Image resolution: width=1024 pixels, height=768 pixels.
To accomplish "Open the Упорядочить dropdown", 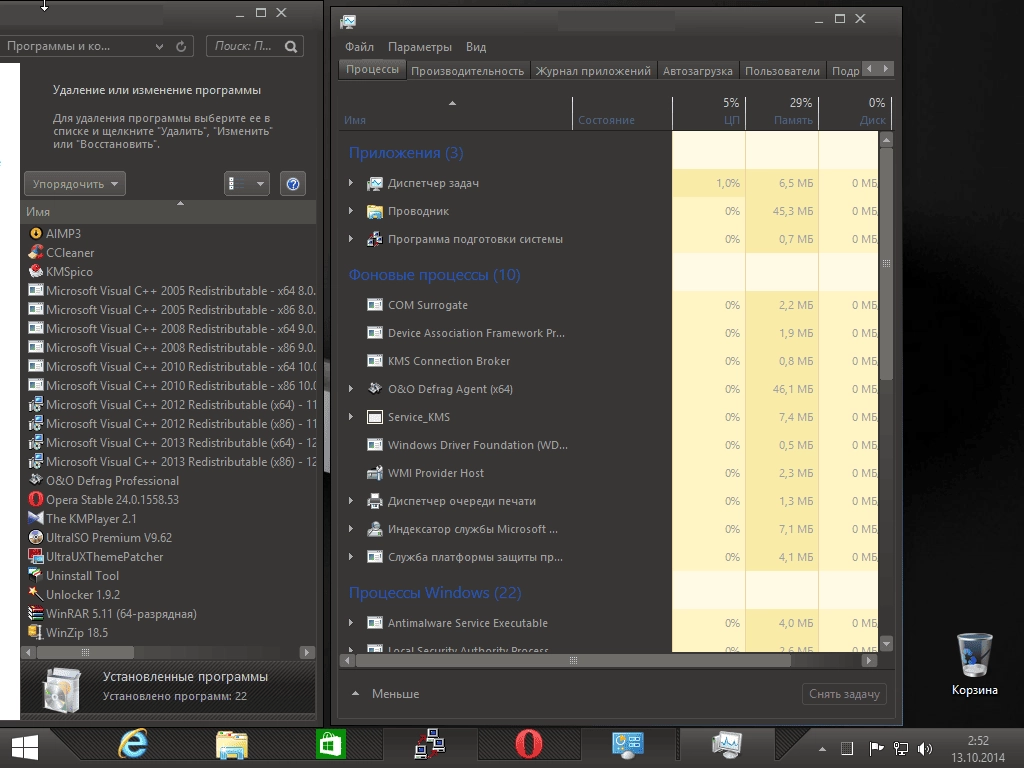I will pyautogui.click(x=75, y=184).
